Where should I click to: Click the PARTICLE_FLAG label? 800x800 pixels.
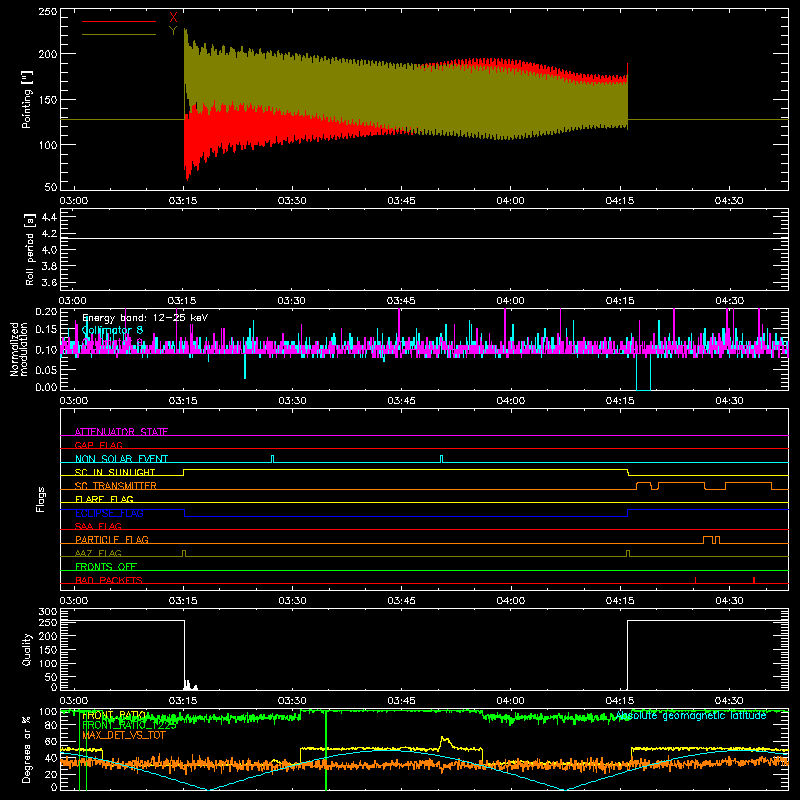pos(112,539)
